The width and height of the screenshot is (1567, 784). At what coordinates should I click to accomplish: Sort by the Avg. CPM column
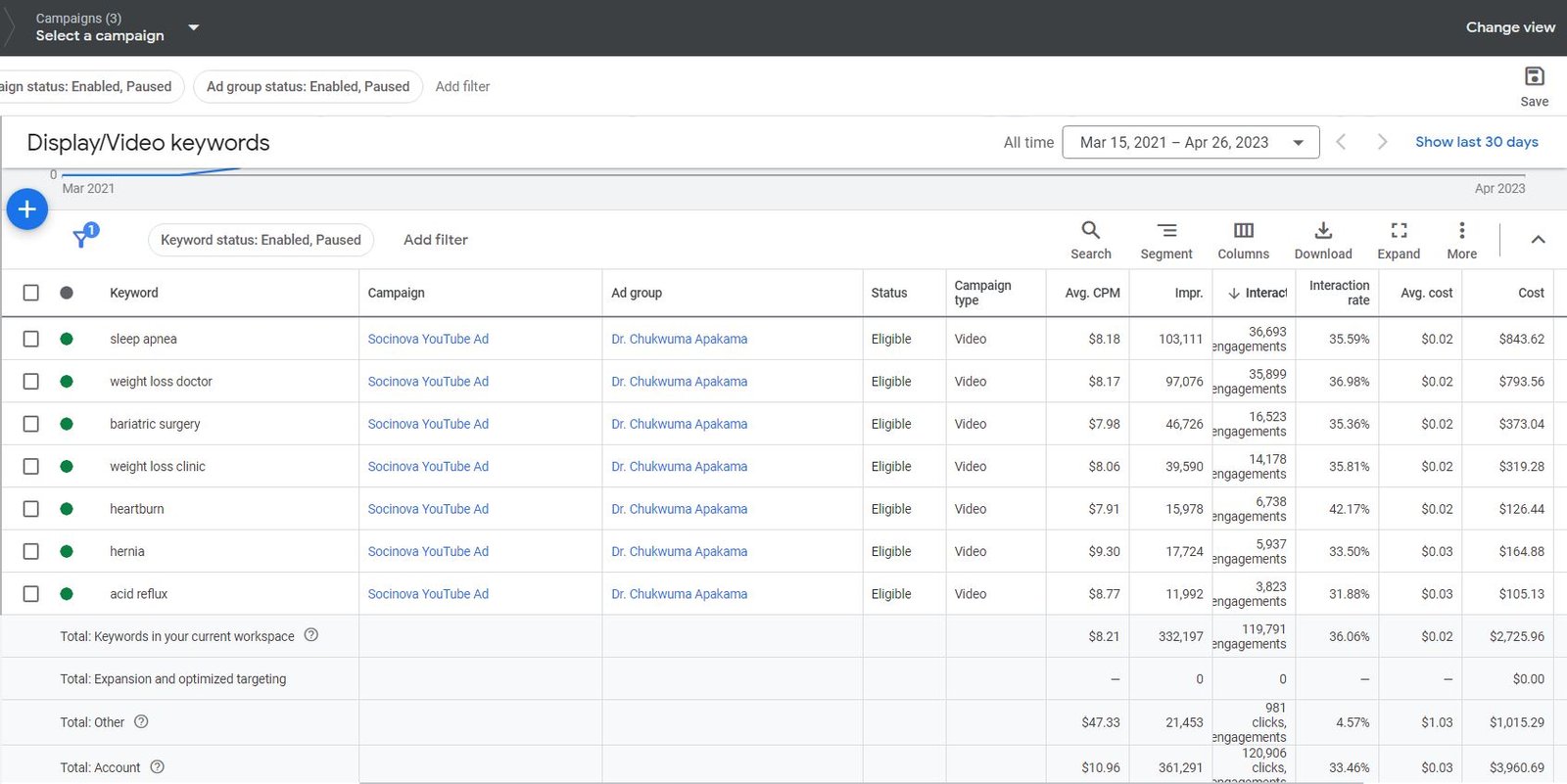coord(1092,293)
